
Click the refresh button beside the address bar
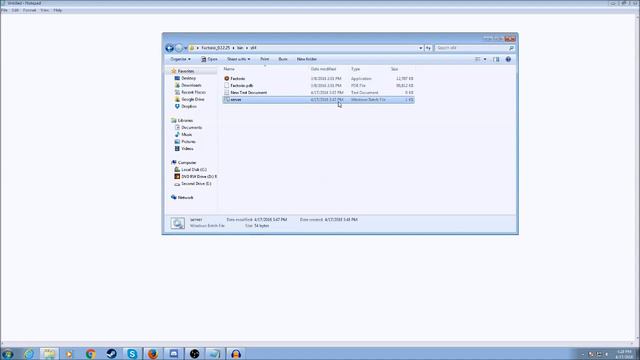(x=428, y=48)
